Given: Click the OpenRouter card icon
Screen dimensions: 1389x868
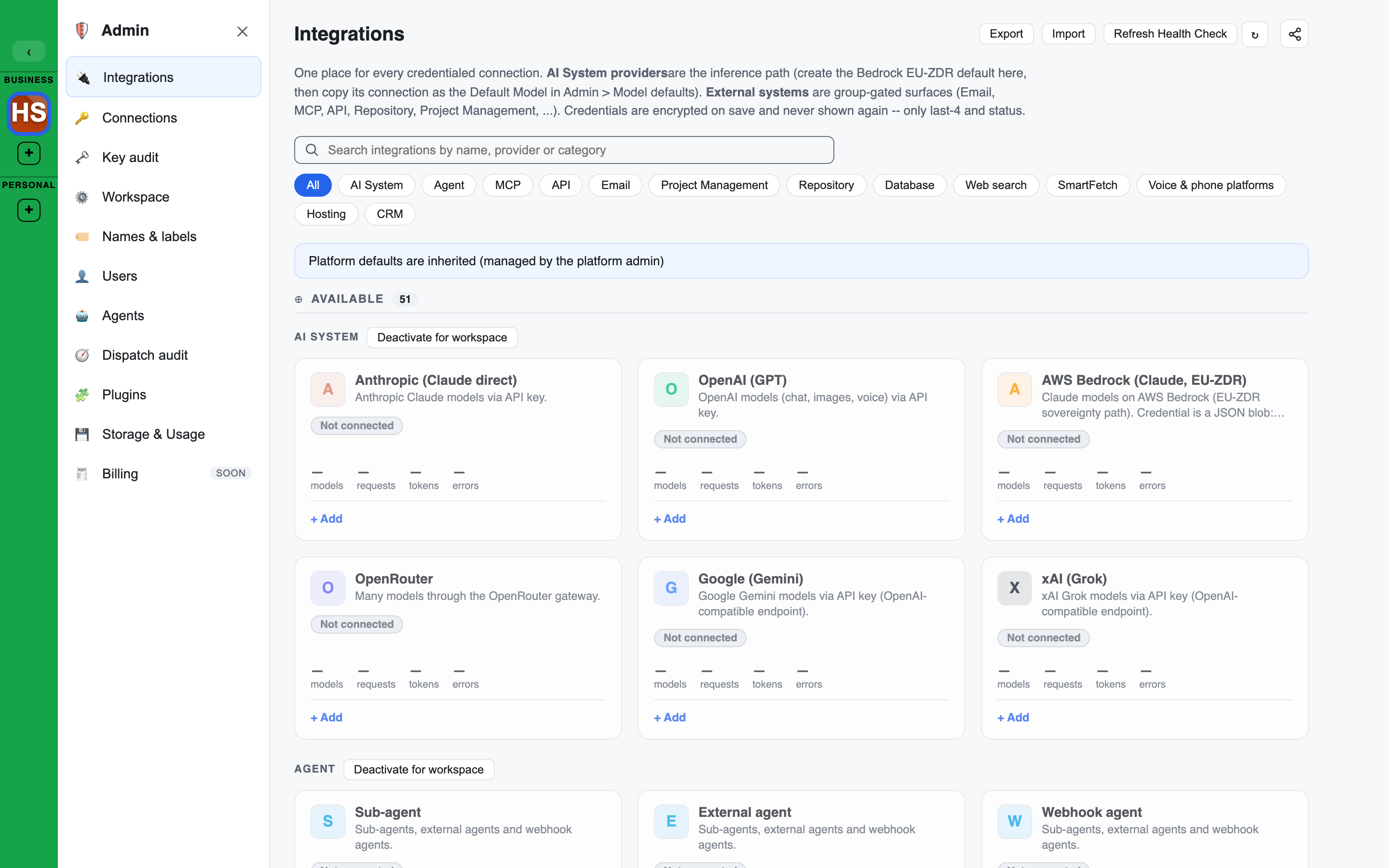Looking at the screenshot, I should coord(328,588).
